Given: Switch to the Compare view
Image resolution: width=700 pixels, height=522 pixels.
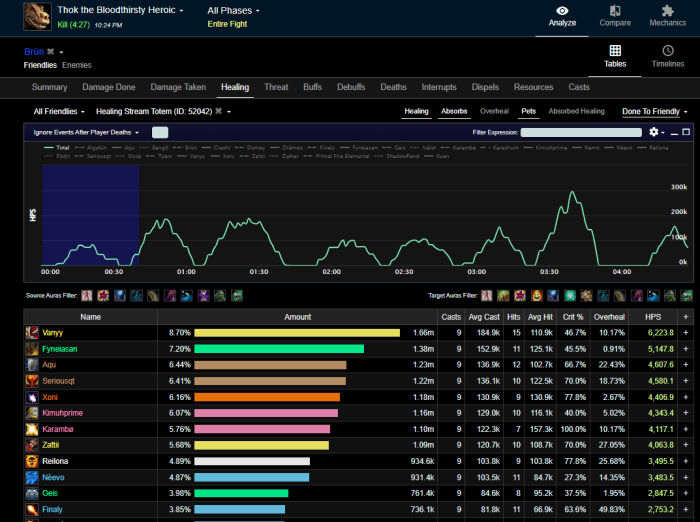Looking at the screenshot, I should pos(615,15).
